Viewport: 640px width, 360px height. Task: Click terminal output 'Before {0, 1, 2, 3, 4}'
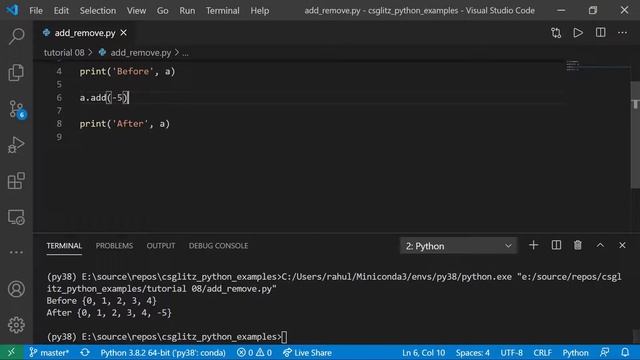click(102, 301)
